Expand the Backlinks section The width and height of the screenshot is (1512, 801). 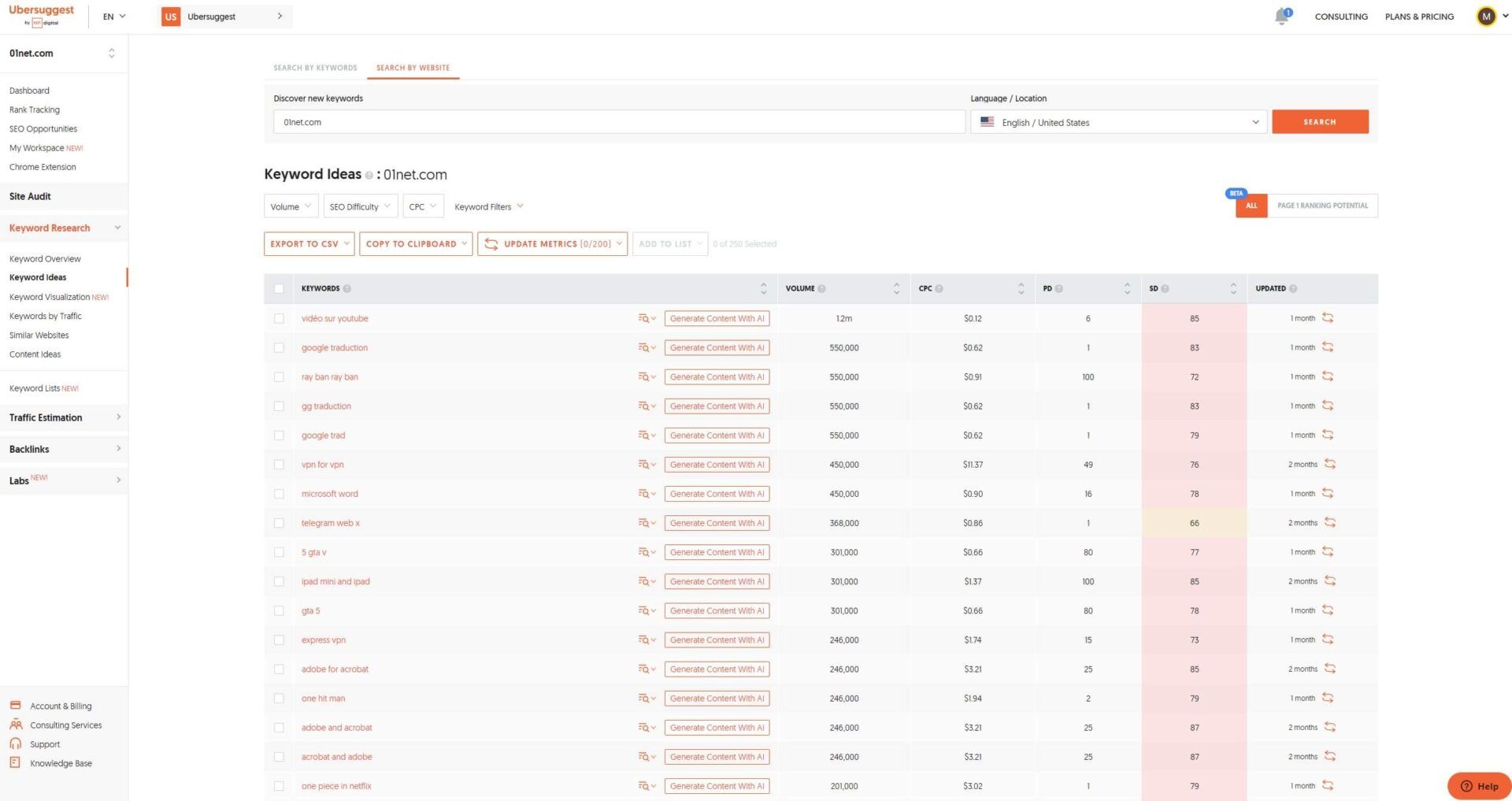pos(64,449)
